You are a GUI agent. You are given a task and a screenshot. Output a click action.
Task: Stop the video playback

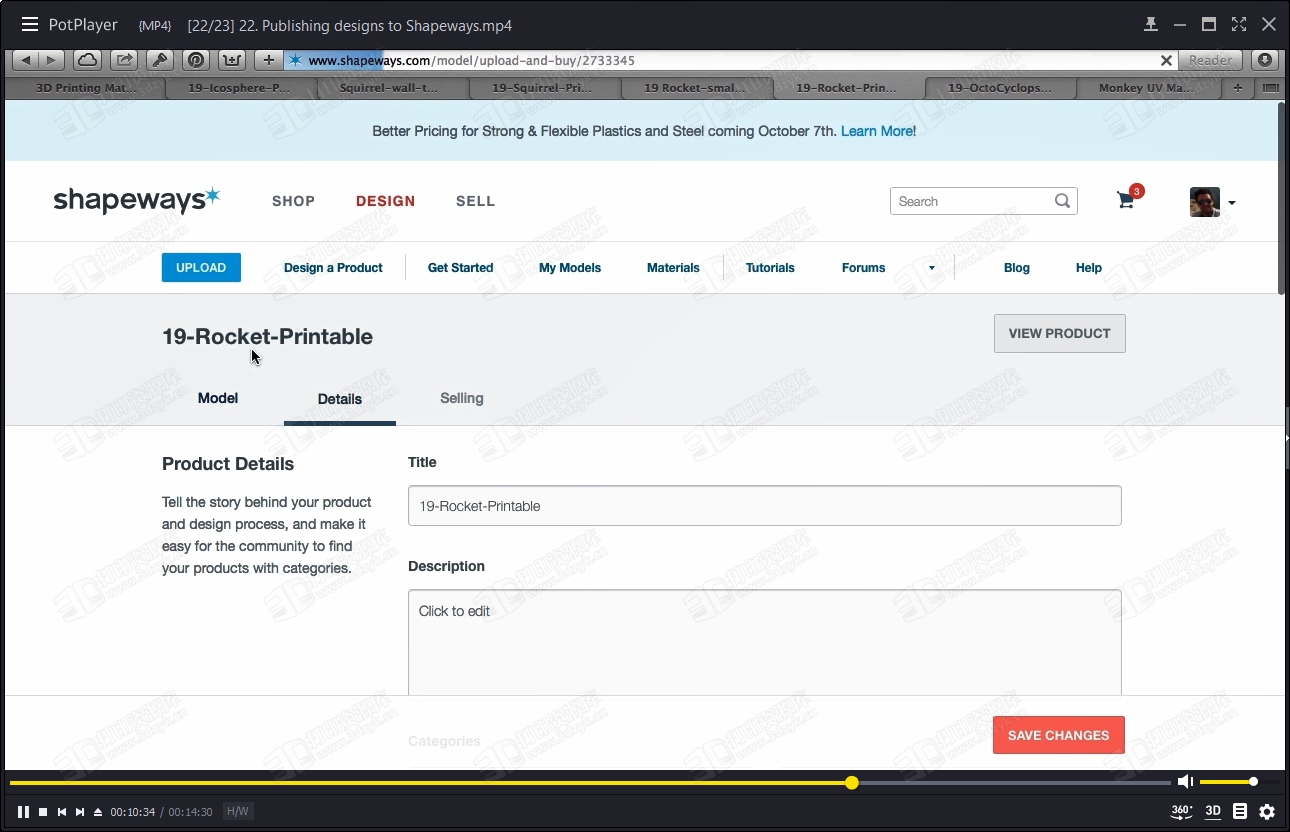[43, 812]
